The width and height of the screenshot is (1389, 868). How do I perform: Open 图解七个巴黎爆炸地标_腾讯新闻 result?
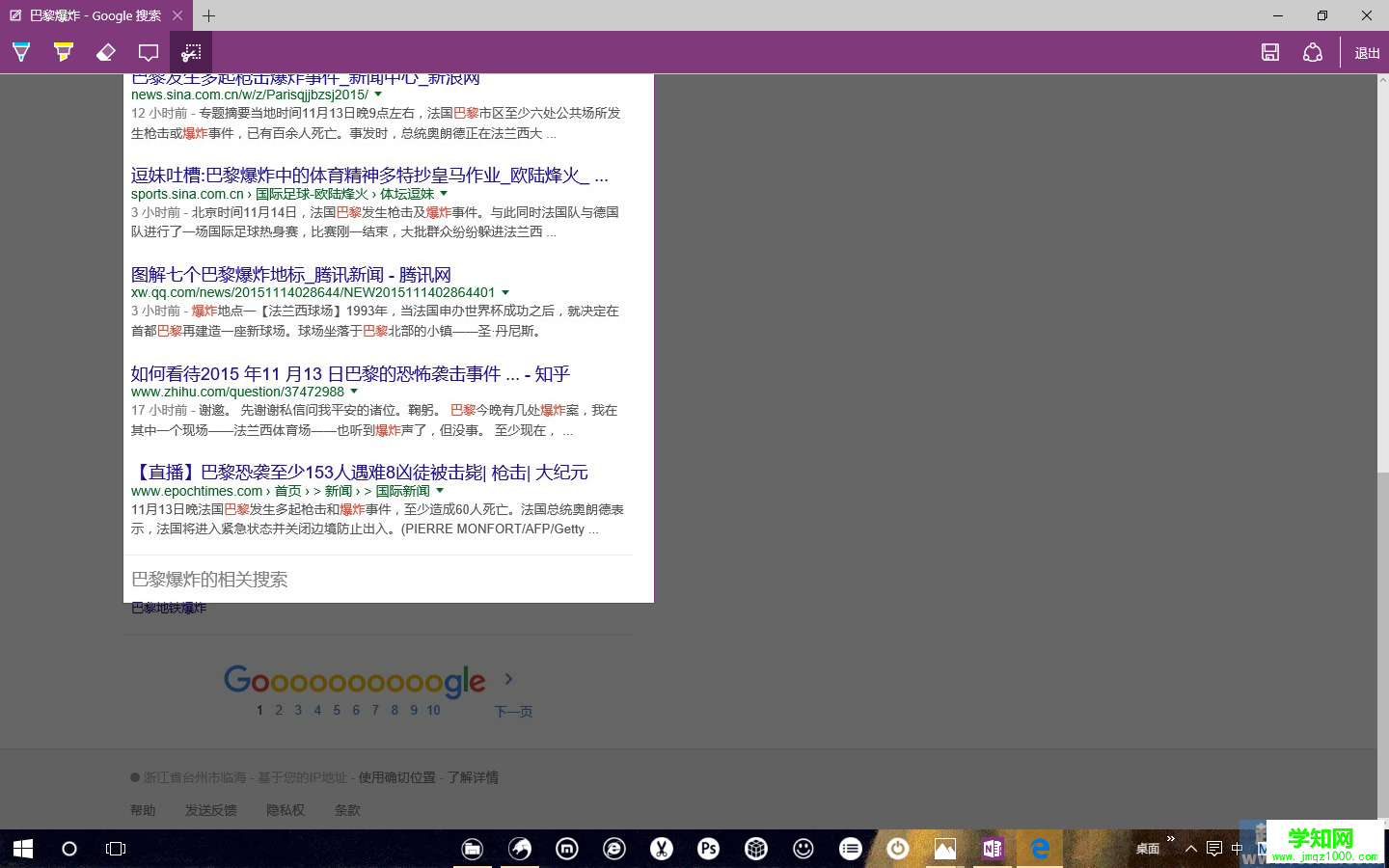291,275
